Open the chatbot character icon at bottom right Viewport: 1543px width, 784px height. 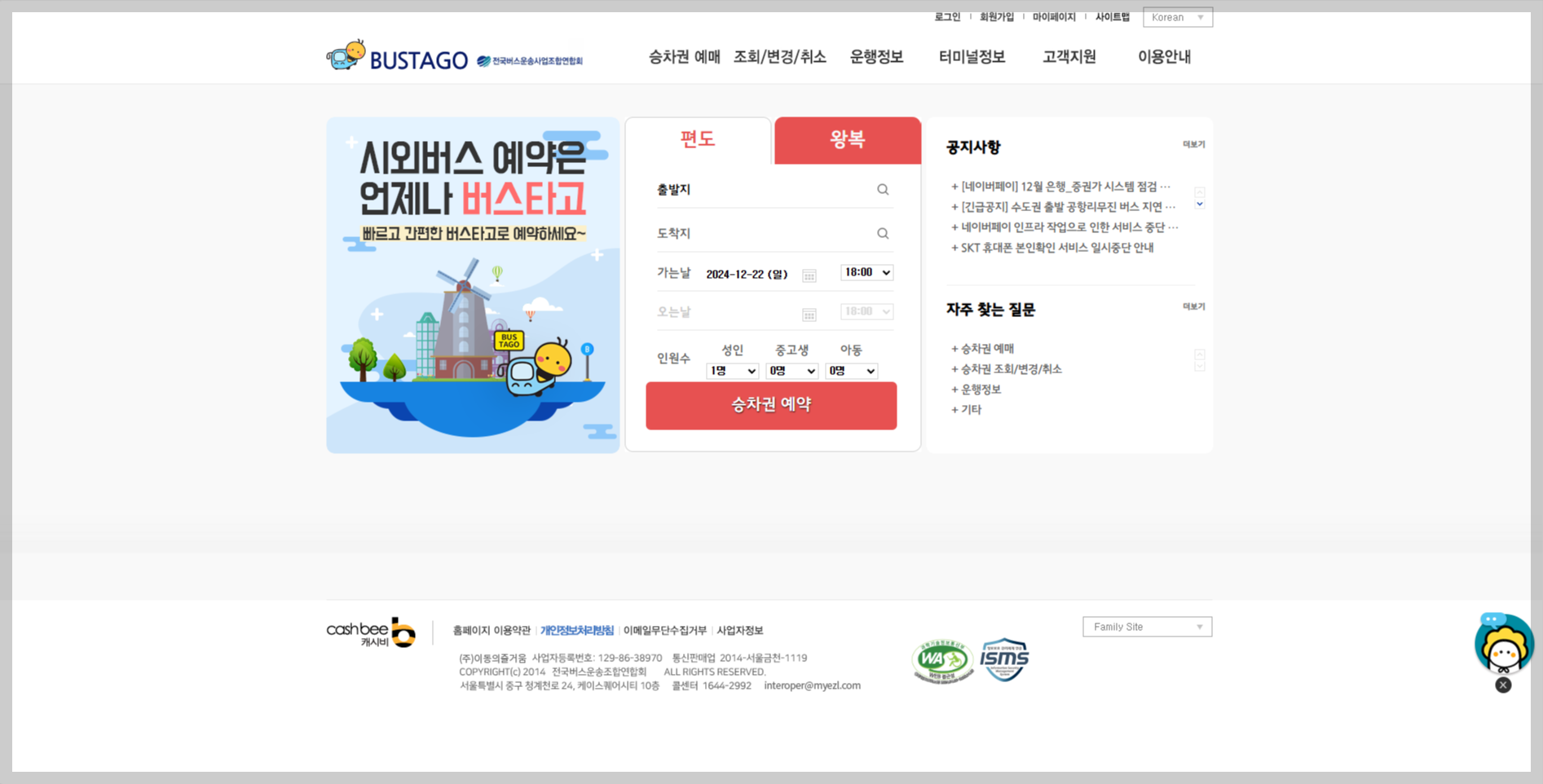coord(1503,646)
